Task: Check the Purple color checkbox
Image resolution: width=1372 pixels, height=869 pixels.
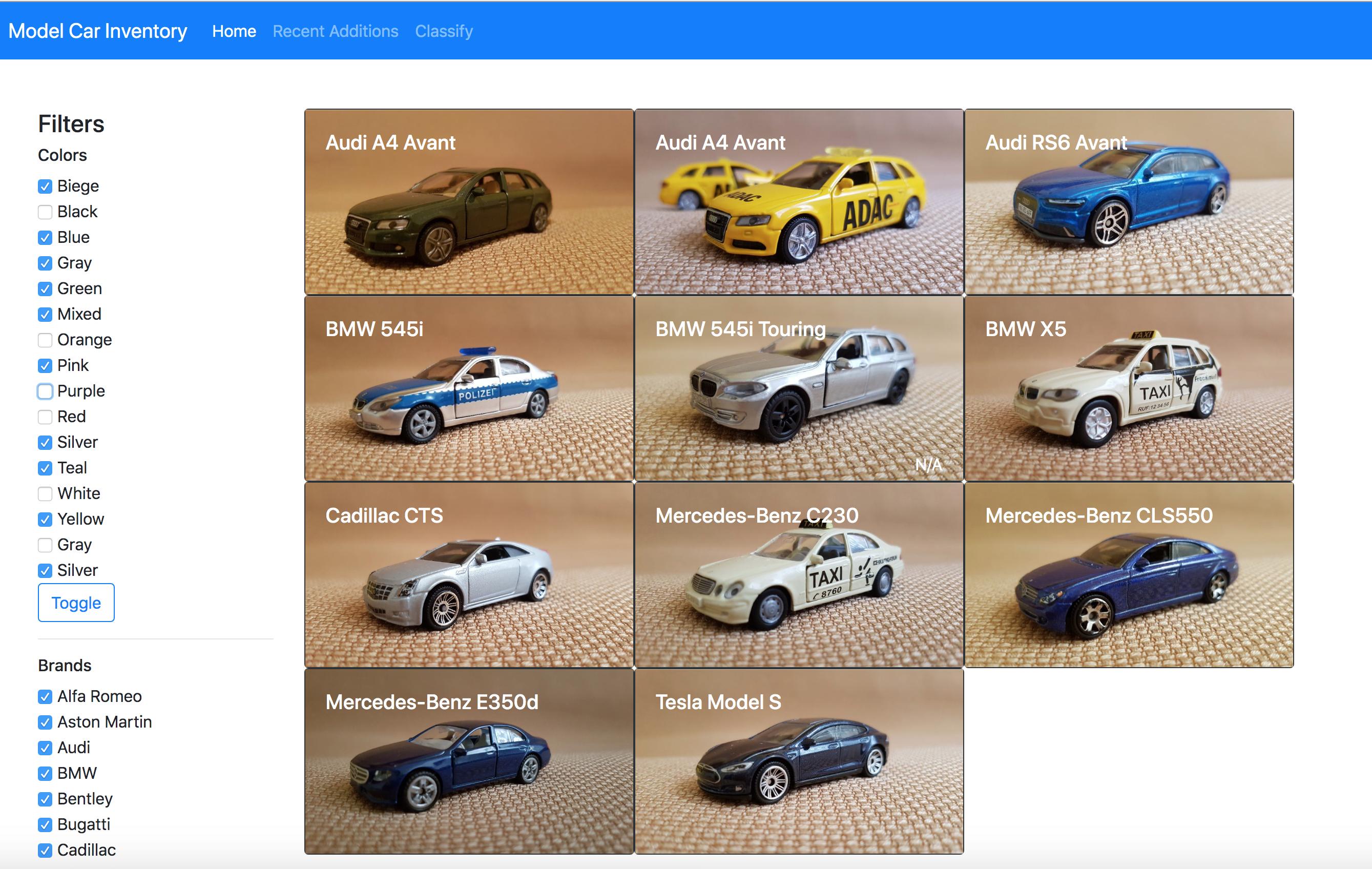Action: click(45, 391)
